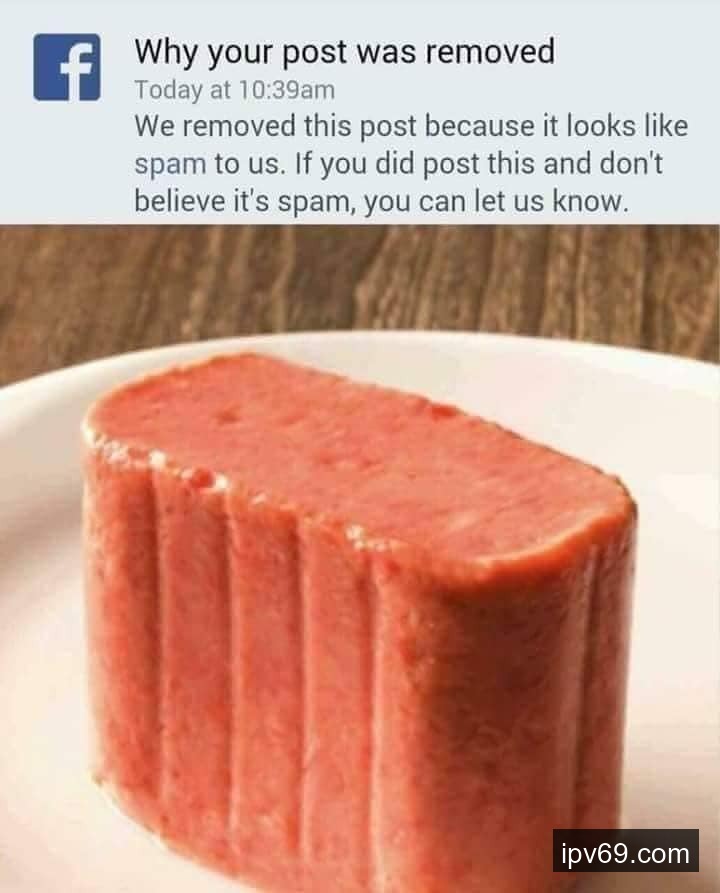Click the flat top of the meat block

click(353, 450)
